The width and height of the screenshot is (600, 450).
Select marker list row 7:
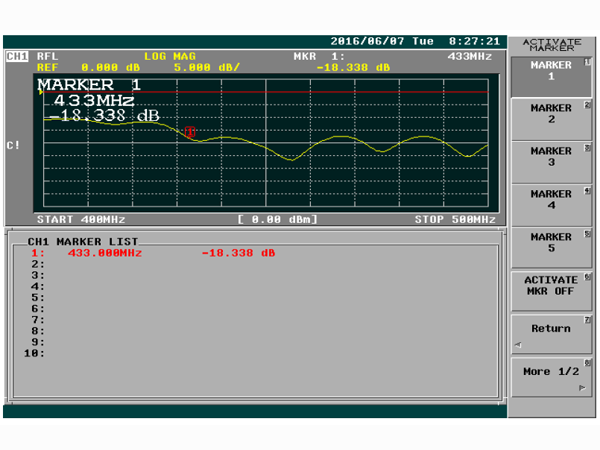pos(38,320)
